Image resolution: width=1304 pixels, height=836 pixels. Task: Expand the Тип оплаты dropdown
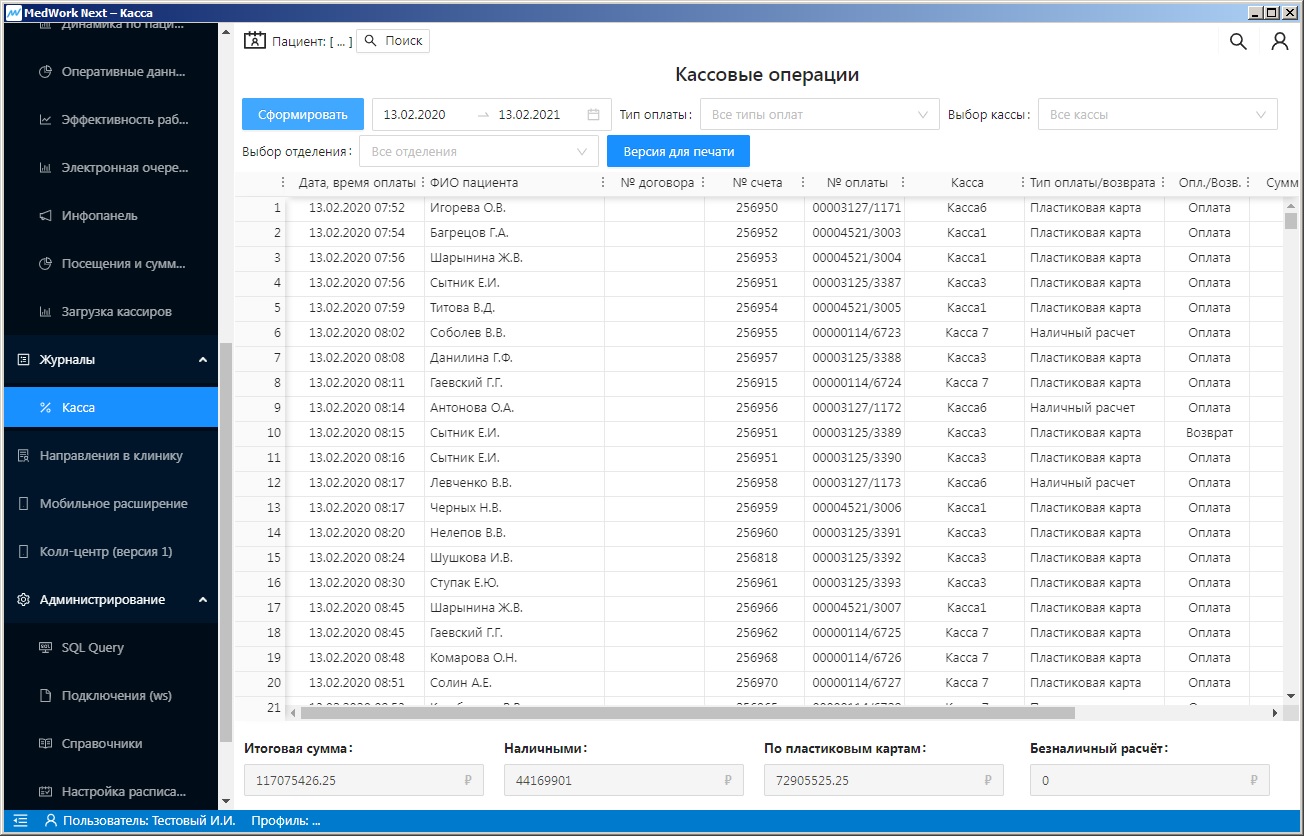(x=819, y=114)
